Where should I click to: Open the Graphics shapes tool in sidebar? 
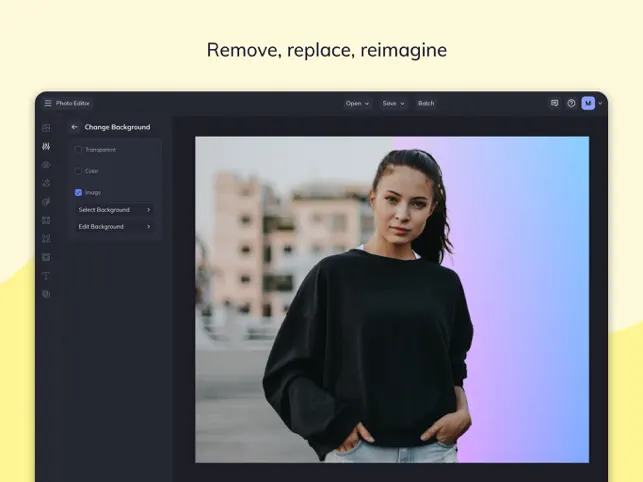46,239
